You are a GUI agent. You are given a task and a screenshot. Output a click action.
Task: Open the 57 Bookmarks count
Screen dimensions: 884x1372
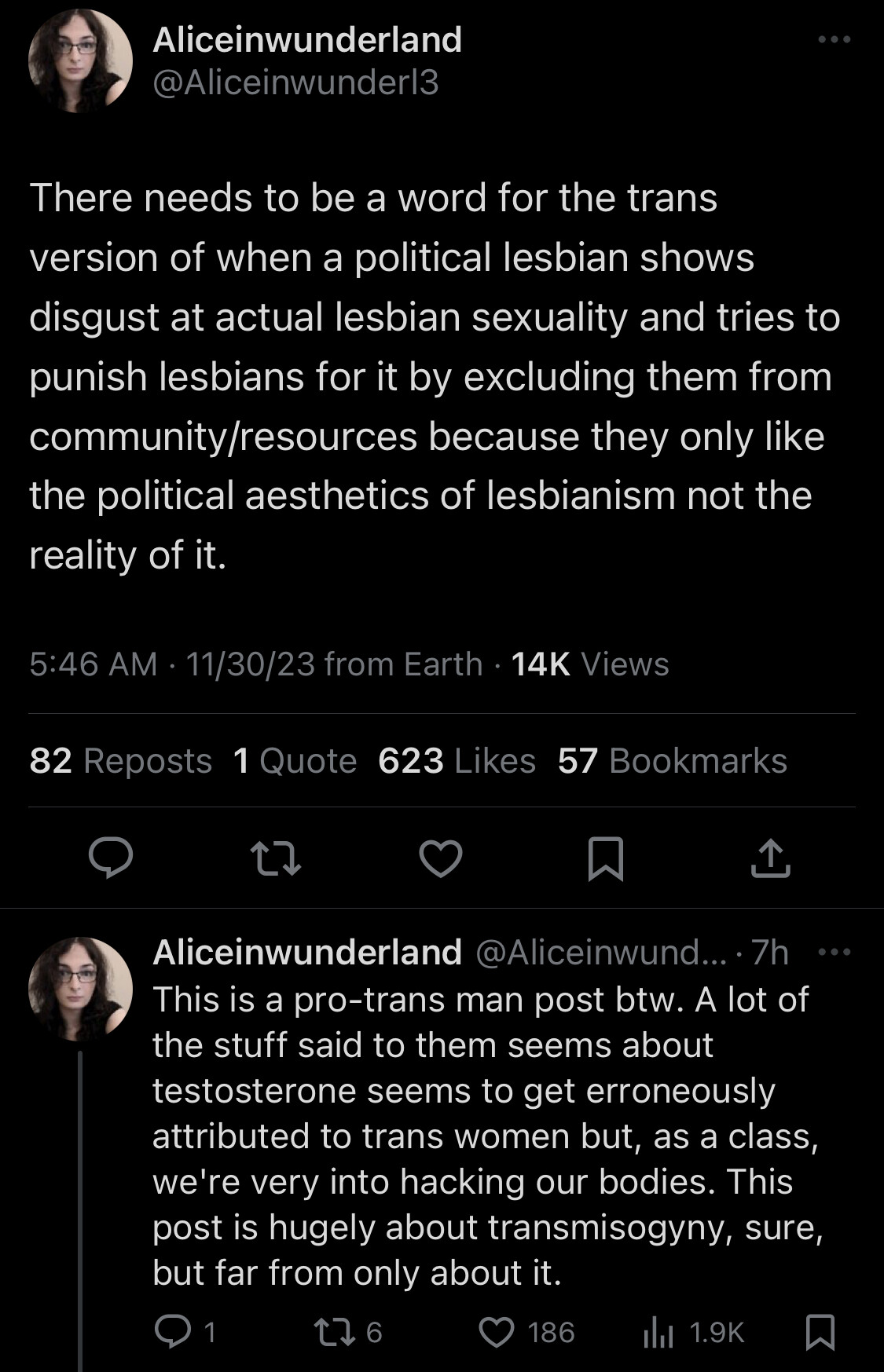(672, 760)
